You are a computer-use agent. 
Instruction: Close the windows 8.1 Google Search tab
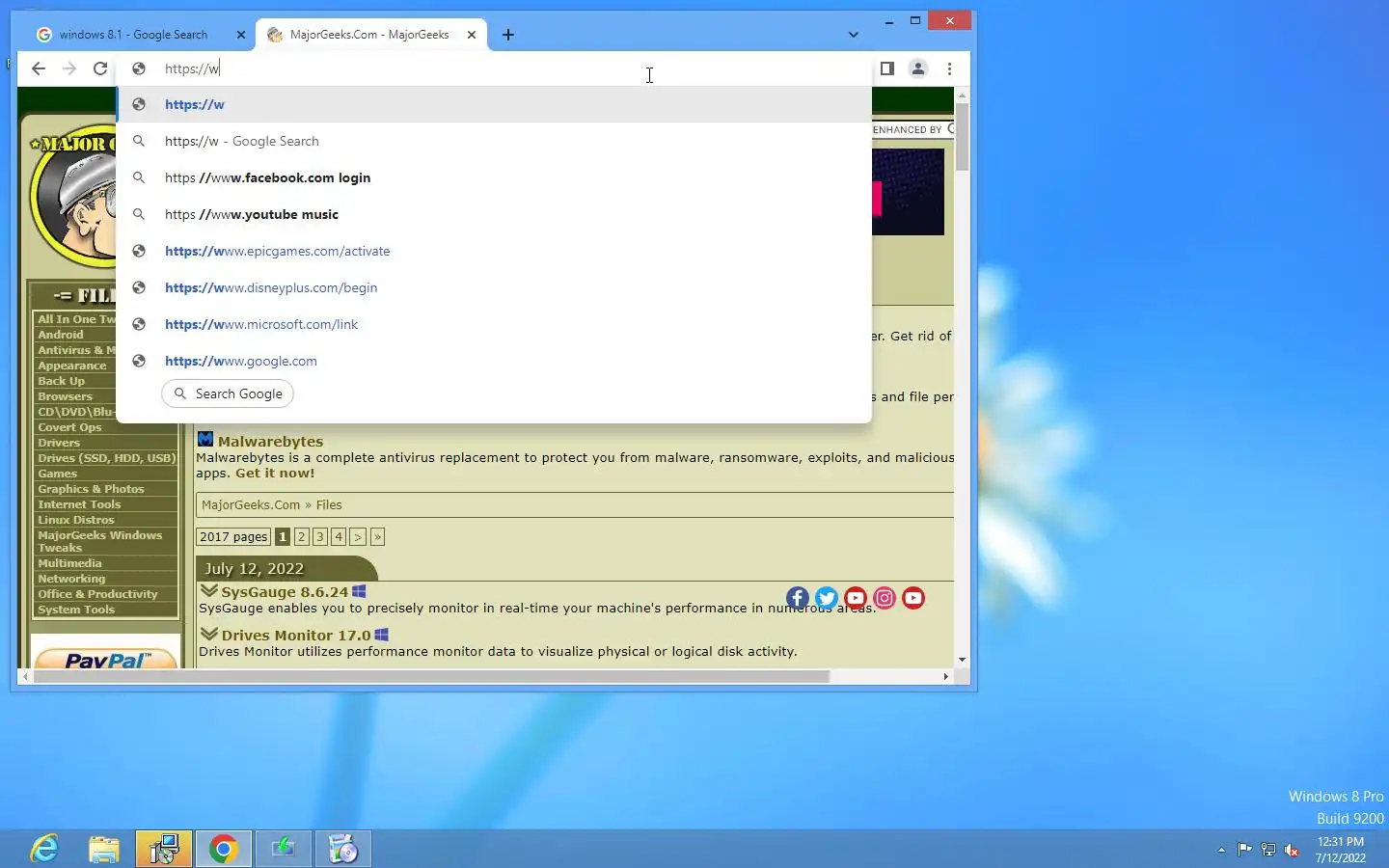[x=241, y=35]
